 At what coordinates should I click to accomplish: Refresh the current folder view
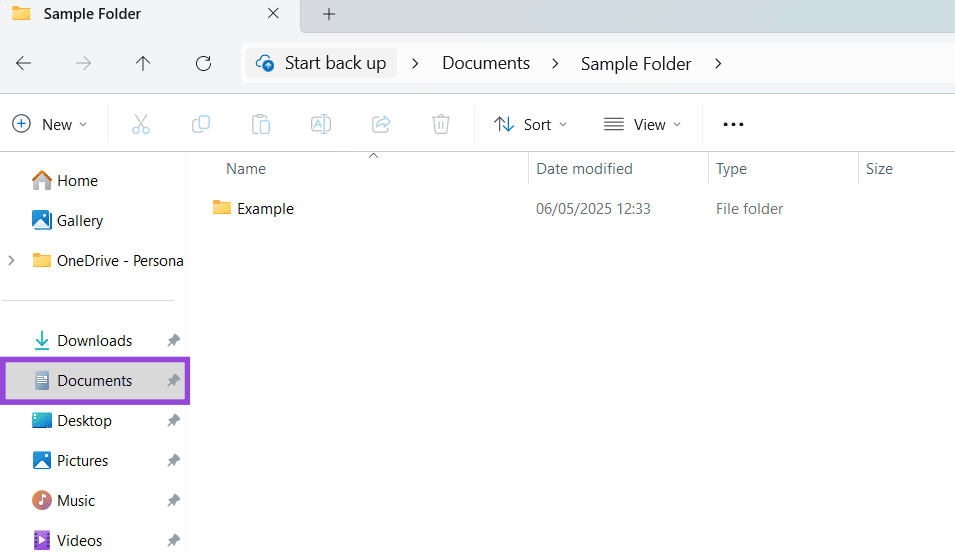(x=203, y=63)
